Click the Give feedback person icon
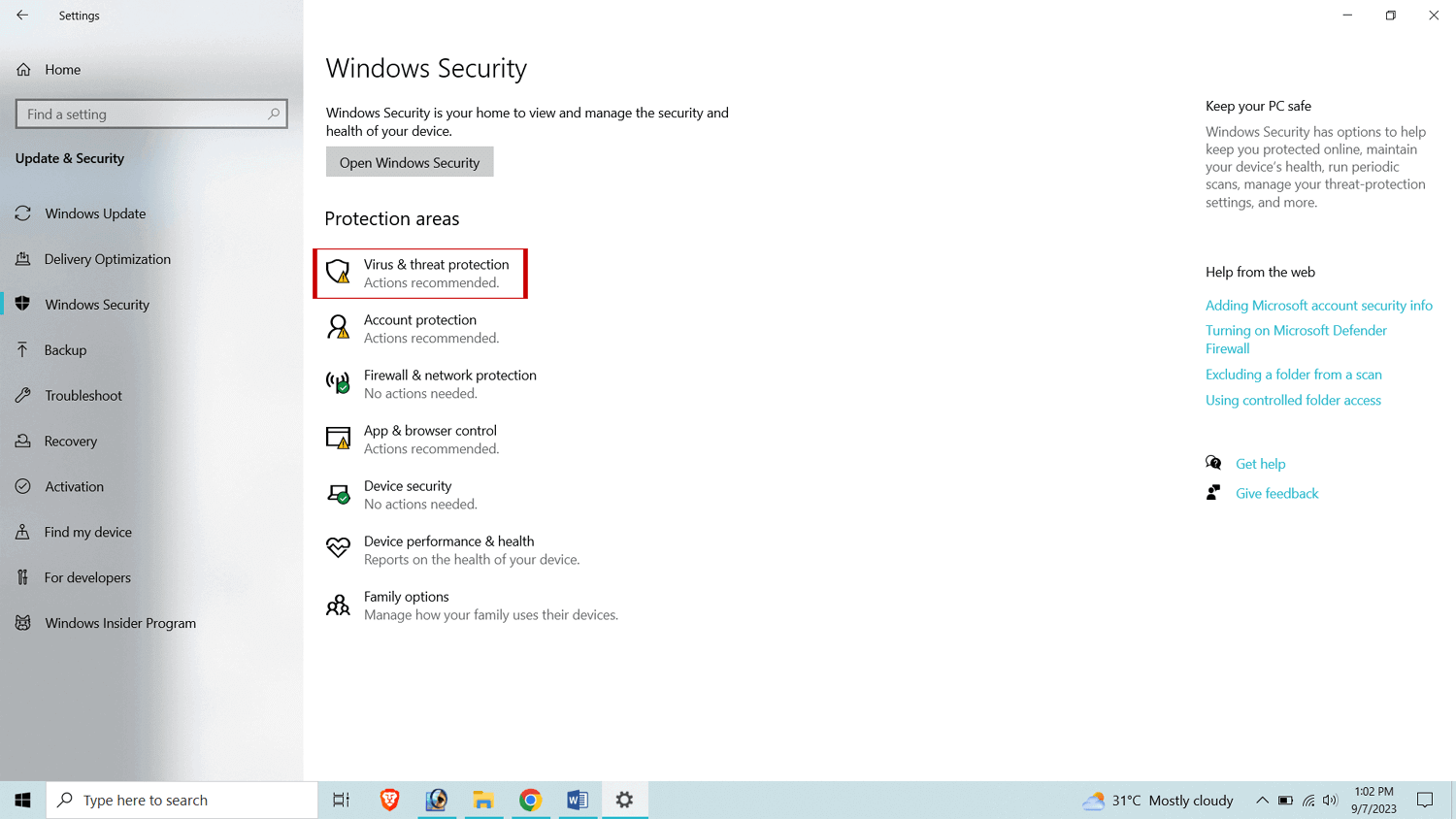Image resolution: width=1456 pixels, height=819 pixels. [1213, 493]
